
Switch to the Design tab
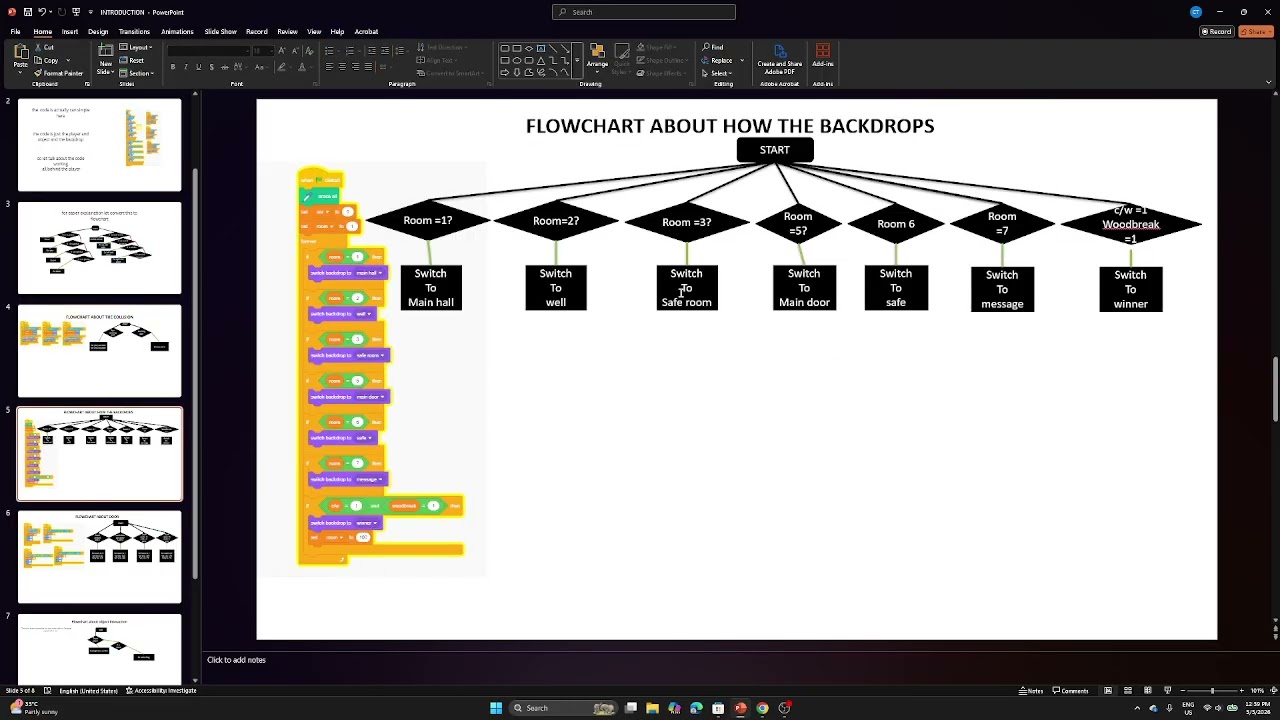pyautogui.click(x=98, y=32)
